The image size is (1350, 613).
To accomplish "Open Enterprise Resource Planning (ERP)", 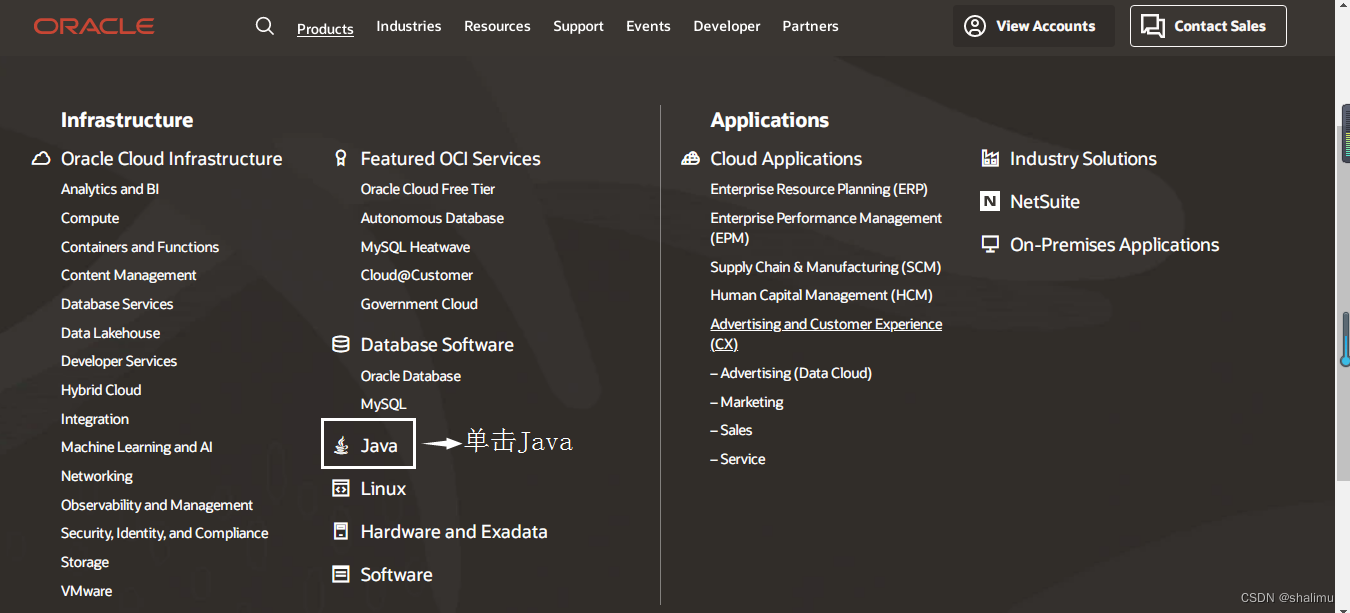I will point(819,189).
